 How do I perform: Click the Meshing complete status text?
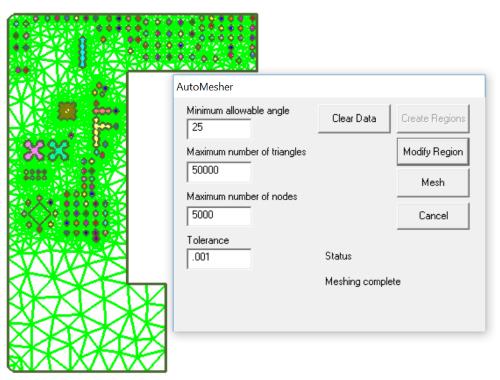click(363, 282)
